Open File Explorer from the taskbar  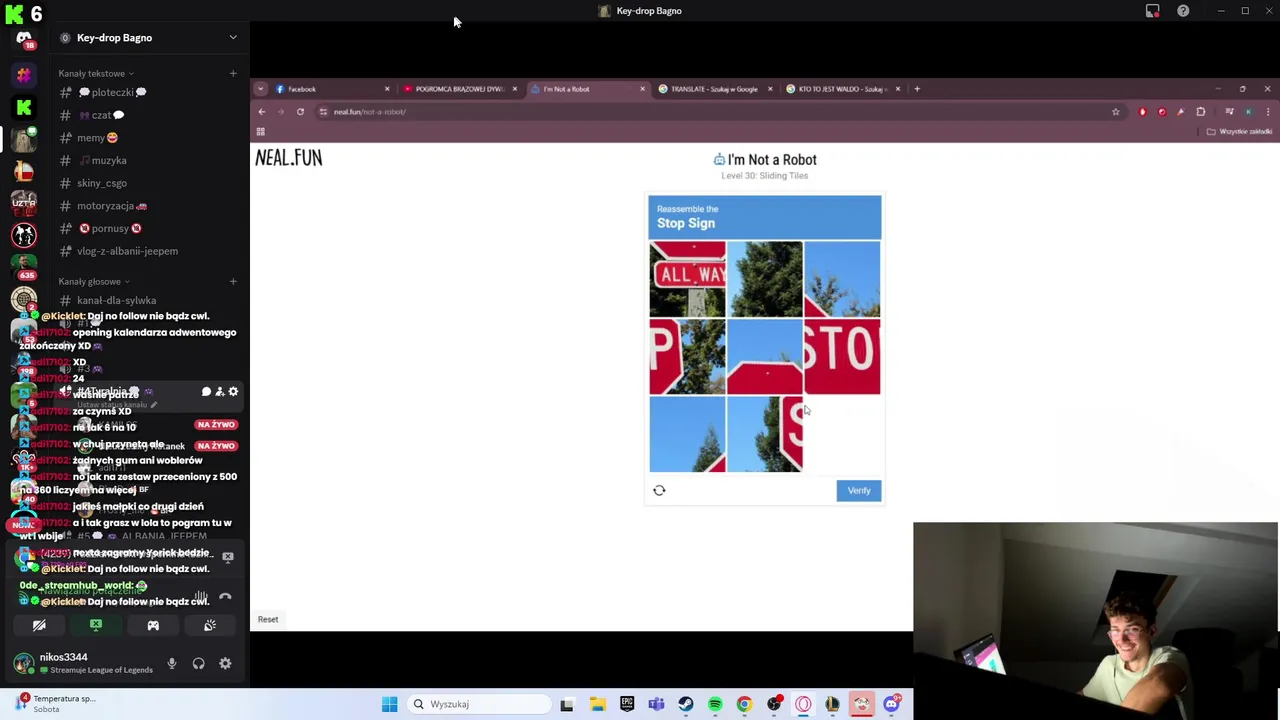(x=597, y=704)
